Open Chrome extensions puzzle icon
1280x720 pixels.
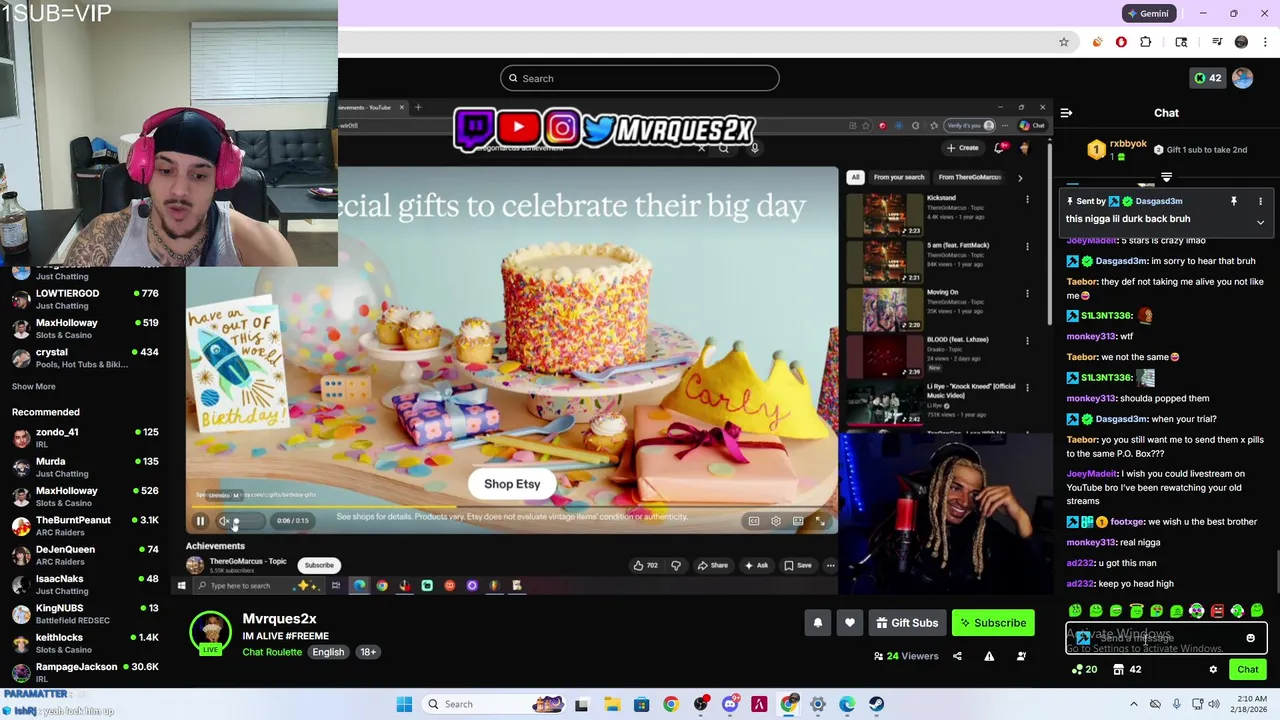click(1146, 42)
